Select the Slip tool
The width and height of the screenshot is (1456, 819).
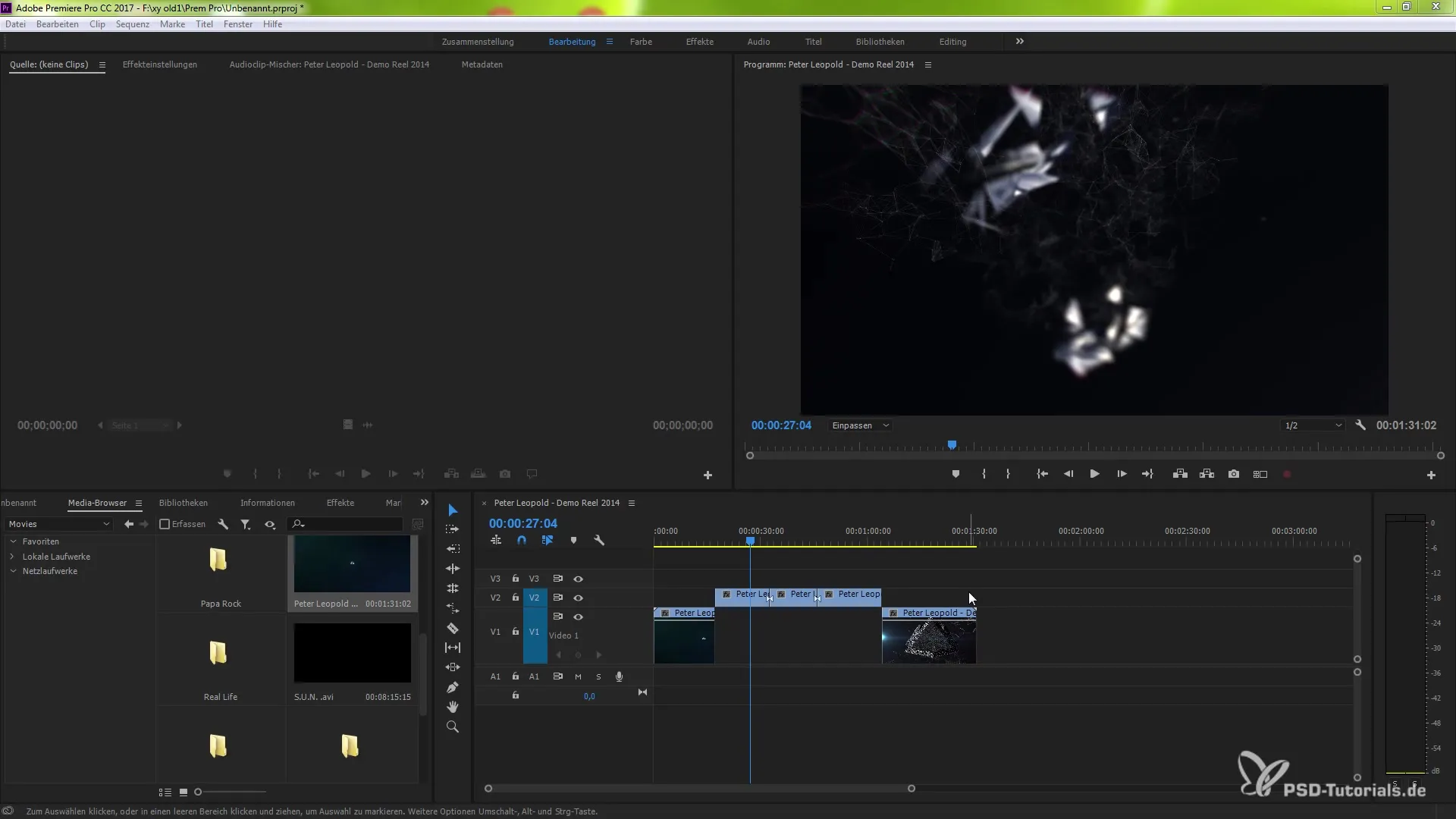pyautogui.click(x=453, y=648)
